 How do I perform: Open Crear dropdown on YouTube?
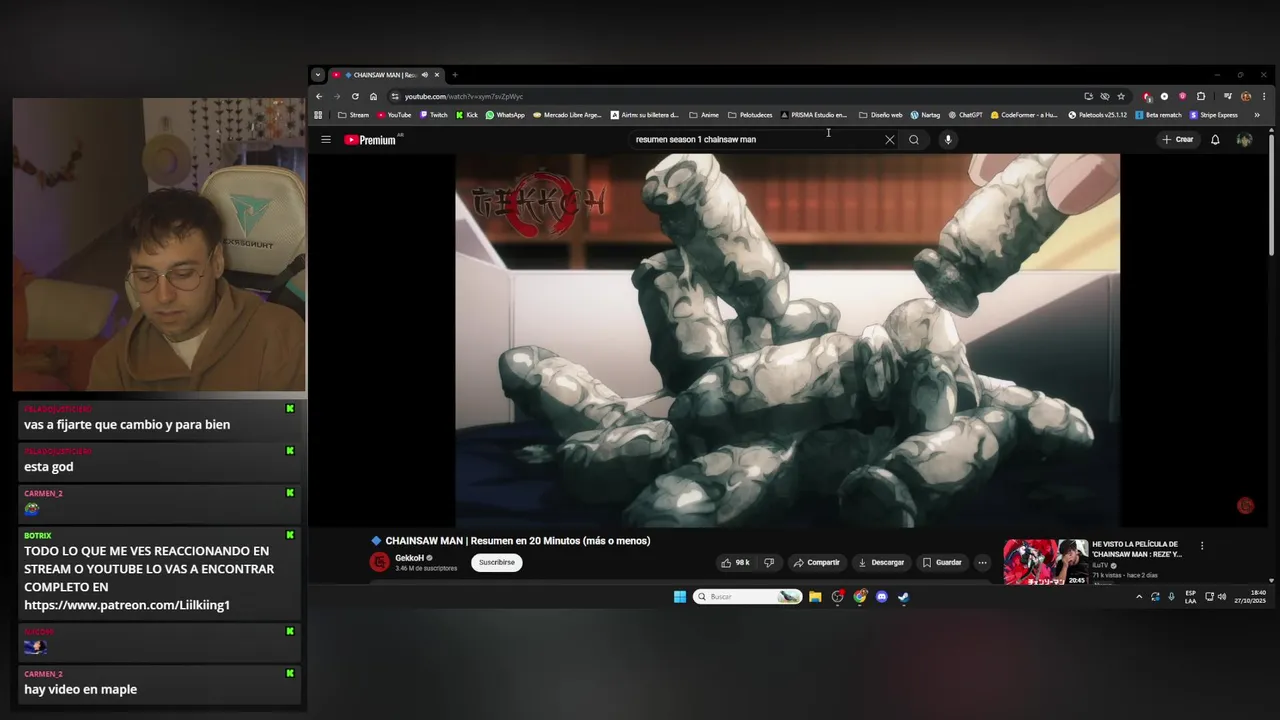[x=1177, y=140]
